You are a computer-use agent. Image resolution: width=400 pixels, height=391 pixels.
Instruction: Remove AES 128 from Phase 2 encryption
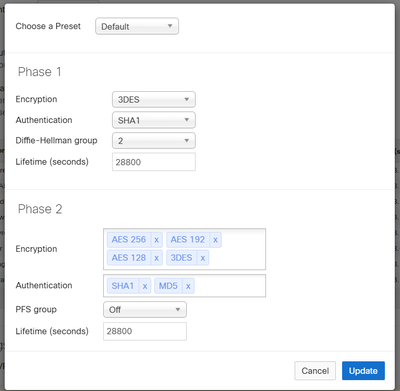point(156,258)
